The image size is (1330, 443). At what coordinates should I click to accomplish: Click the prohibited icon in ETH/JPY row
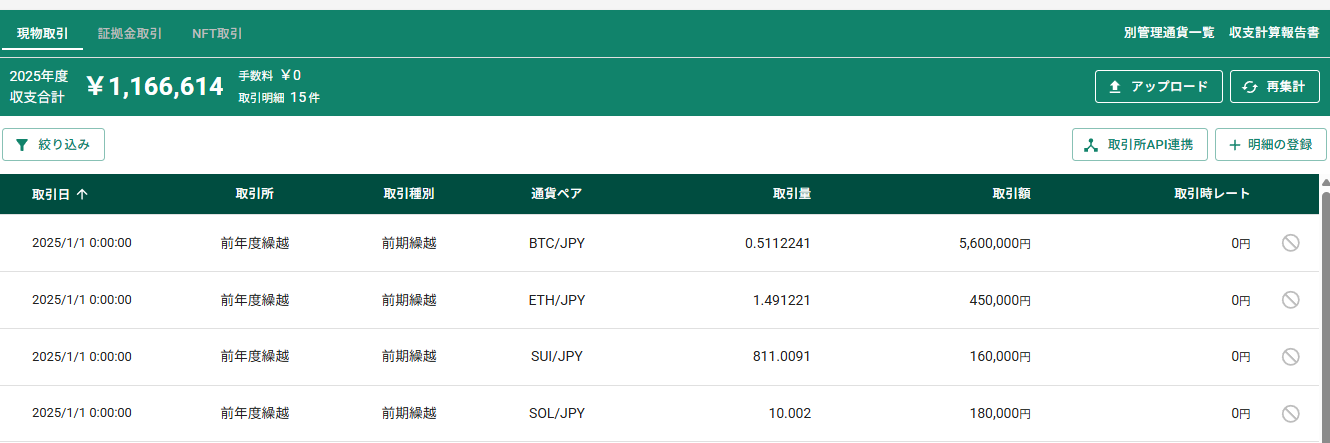tap(1291, 299)
